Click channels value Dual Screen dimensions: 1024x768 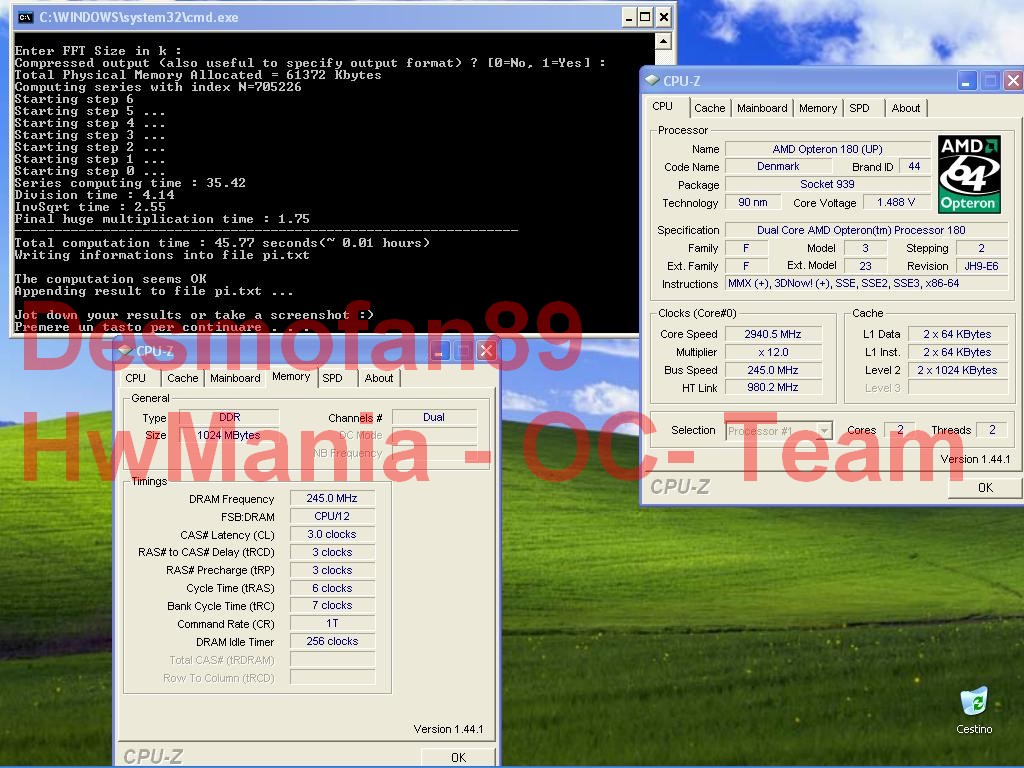[x=434, y=417]
